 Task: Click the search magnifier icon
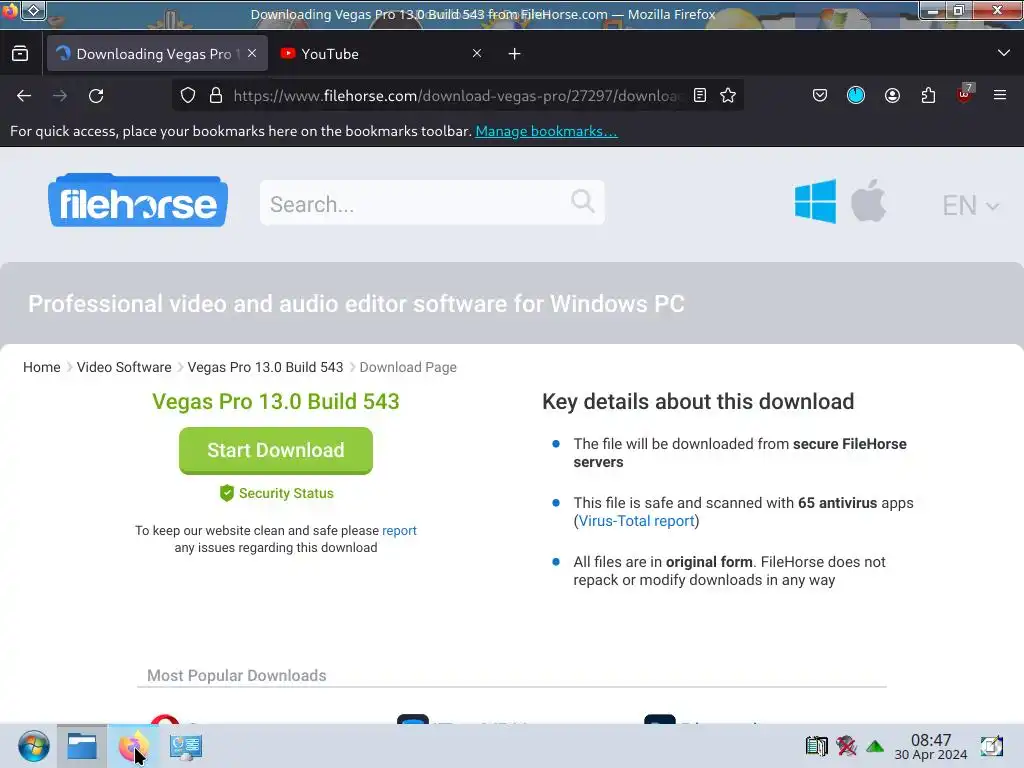coord(583,201)
